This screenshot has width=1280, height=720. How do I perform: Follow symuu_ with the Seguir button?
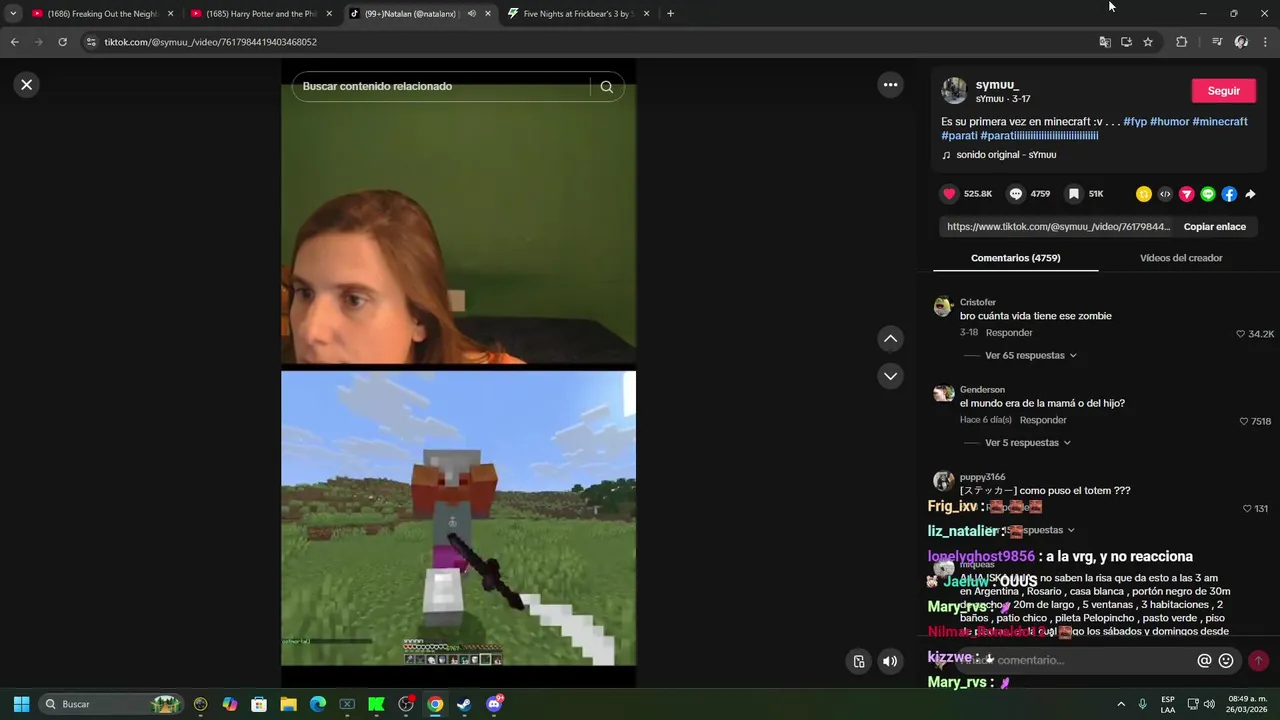(x=1223, y=91)
